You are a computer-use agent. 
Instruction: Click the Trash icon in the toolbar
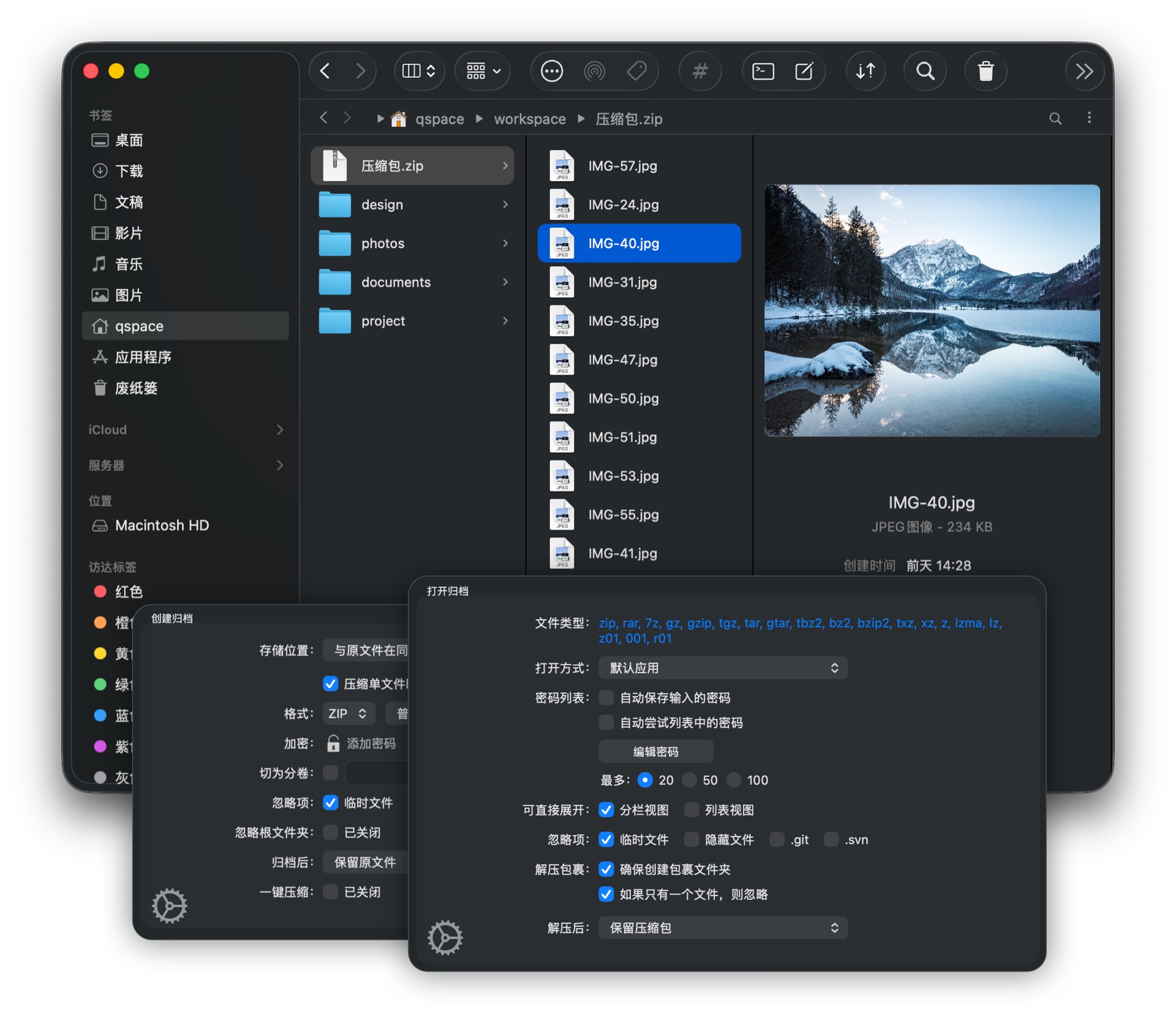(985, 71)
